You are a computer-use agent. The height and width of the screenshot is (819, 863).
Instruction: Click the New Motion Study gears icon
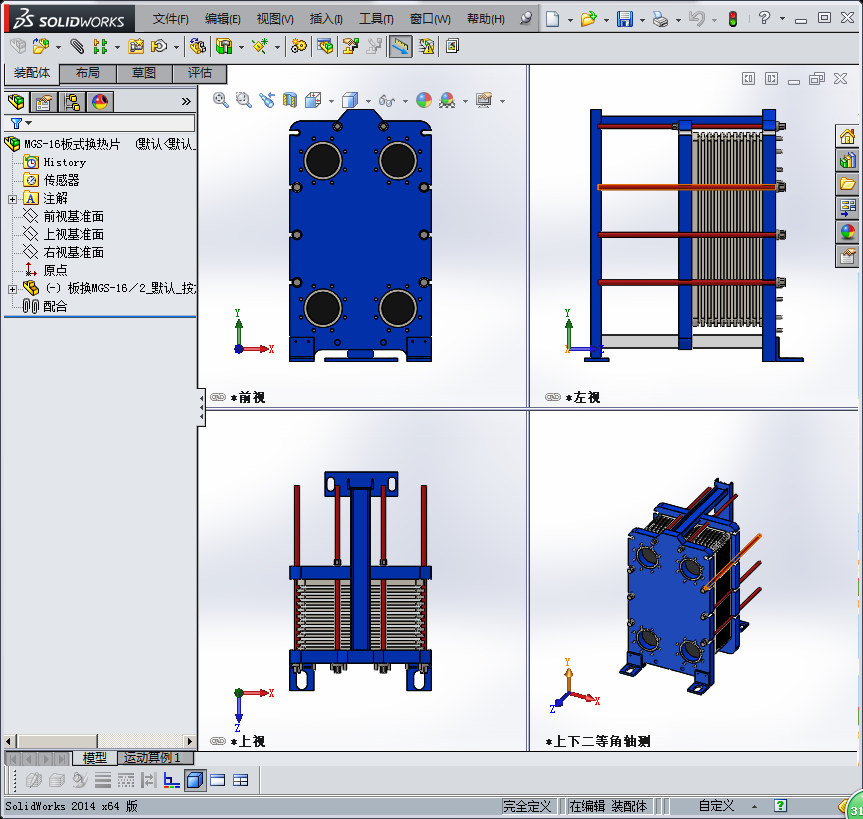pyautogui.click(x=299, y=46)
